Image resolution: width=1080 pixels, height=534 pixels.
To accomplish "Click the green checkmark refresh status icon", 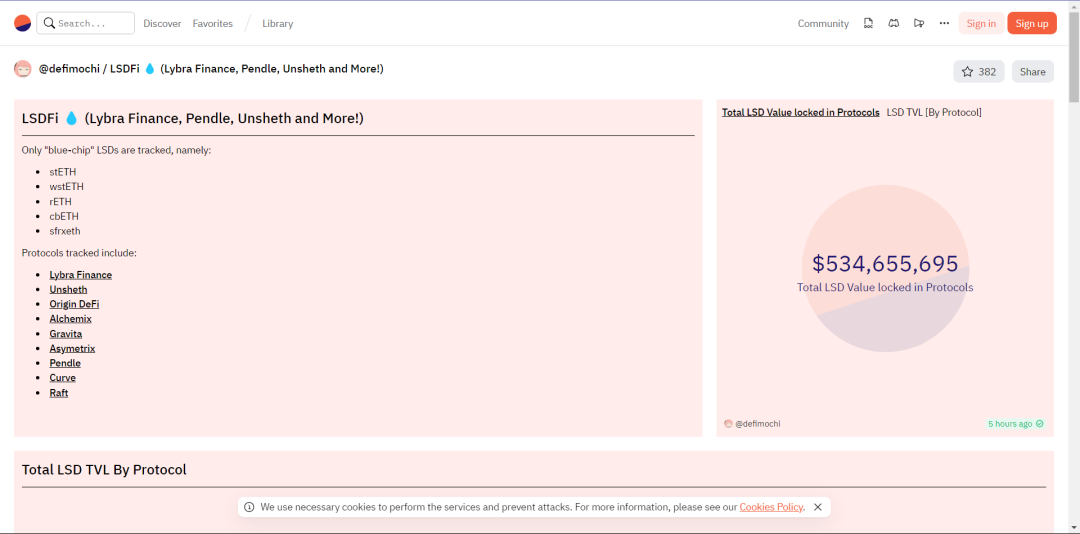I will click(x=1040, y=424).
